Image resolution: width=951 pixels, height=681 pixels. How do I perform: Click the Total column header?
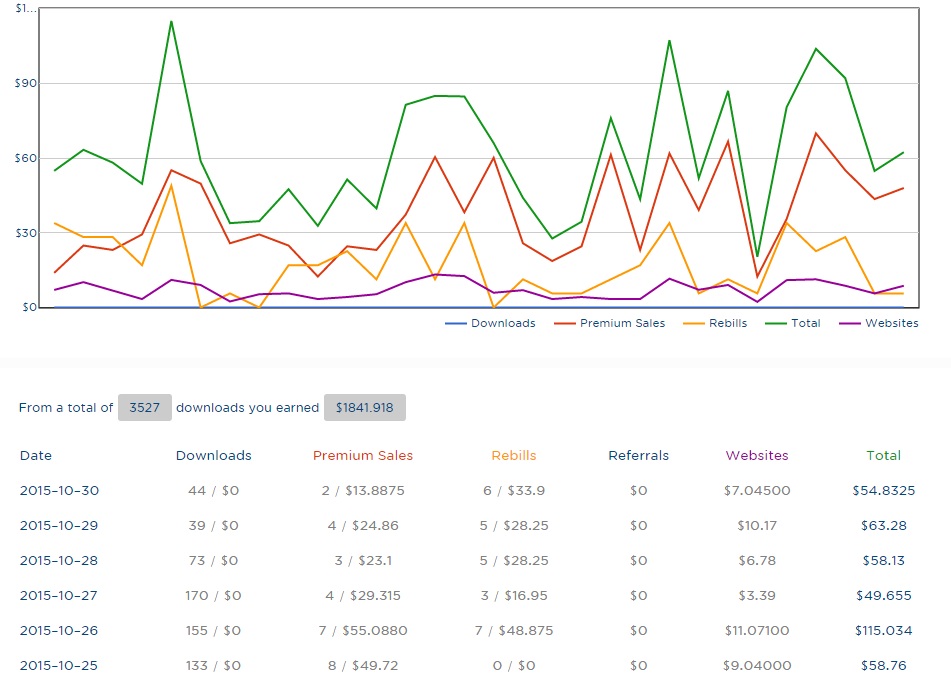click(883, 455)
